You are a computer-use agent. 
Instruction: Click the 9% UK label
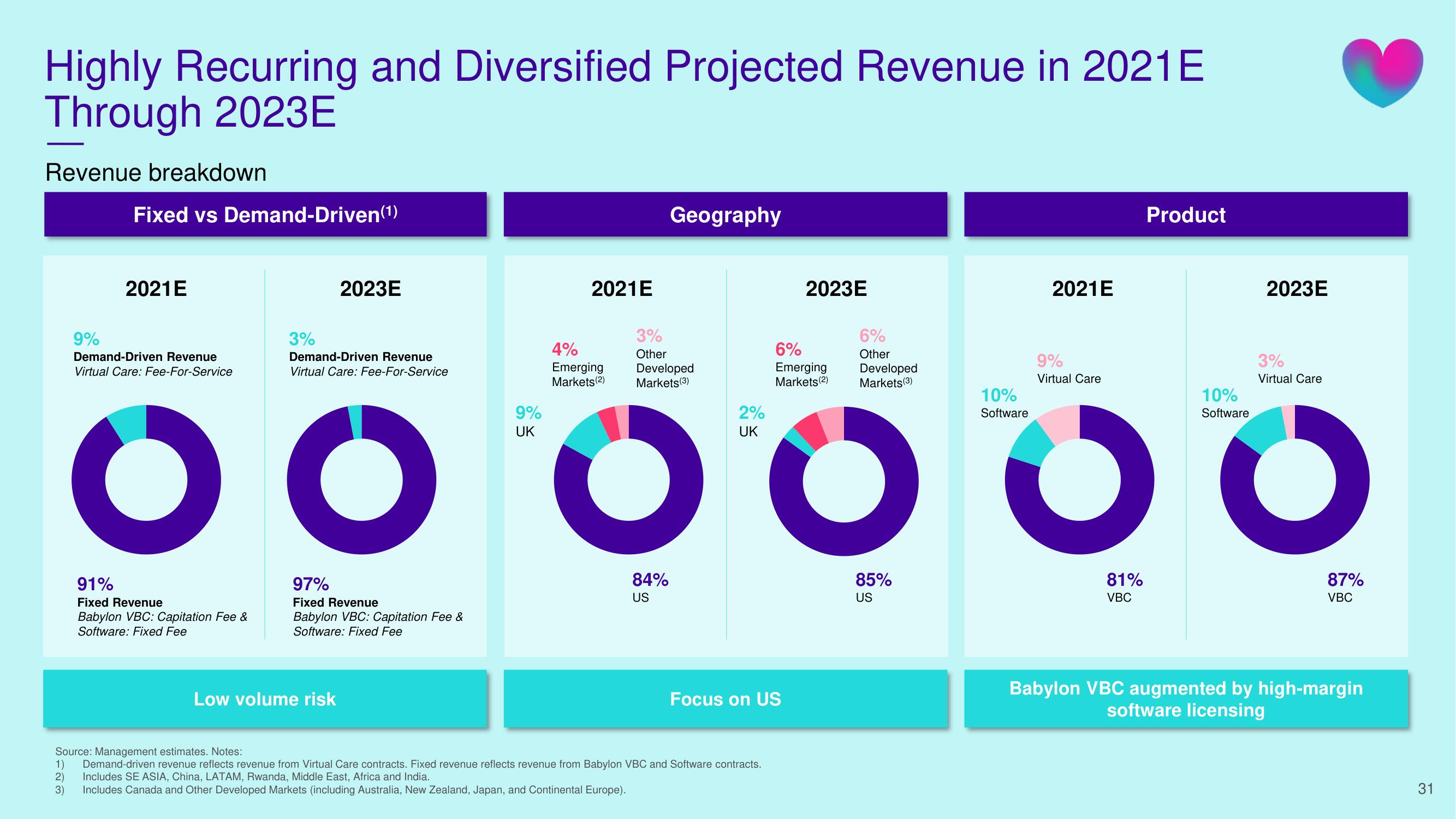tap(528, 421)
